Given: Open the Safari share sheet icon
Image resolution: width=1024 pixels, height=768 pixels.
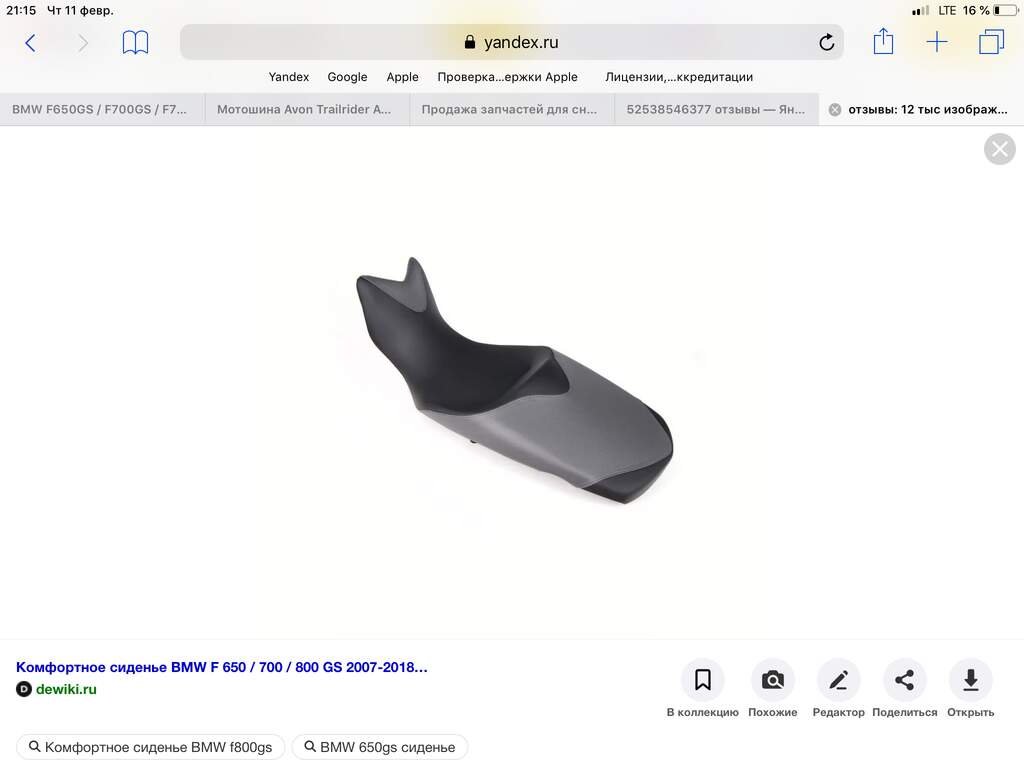Looking at the screenshot, I should (x=883, y=41).
